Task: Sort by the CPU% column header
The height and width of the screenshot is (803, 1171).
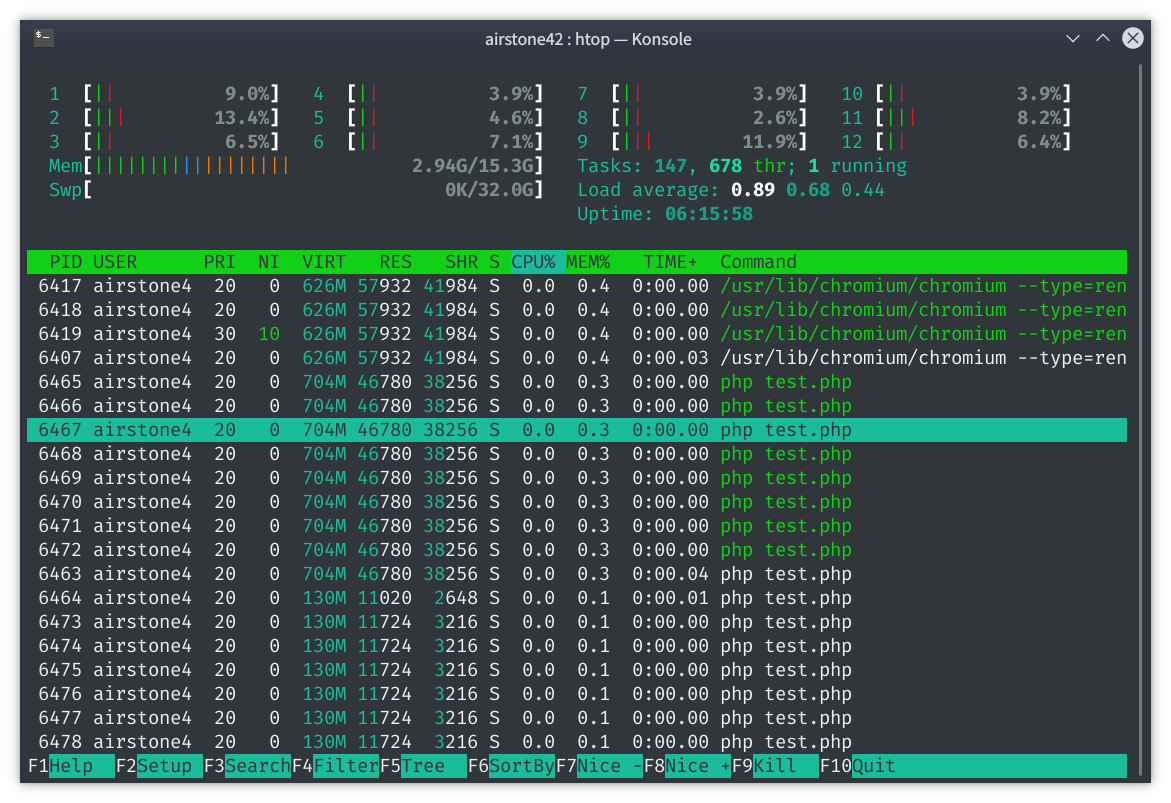Action: click(x=533, y=262)
